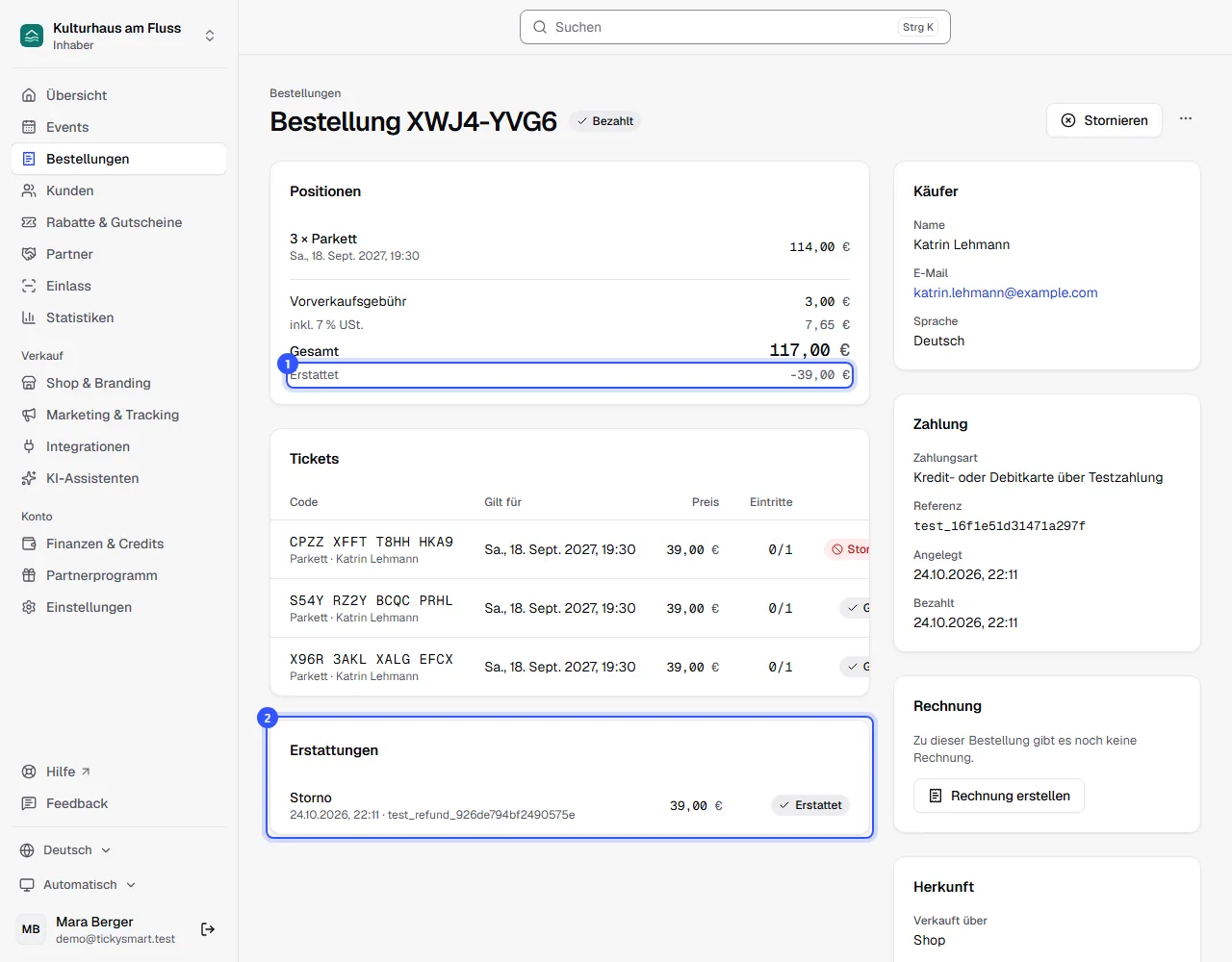Image resolution: width=1232 pixels, height=962 pixels.
Task: Click the Einlass scan icon
Action: (x=29, y=286)
